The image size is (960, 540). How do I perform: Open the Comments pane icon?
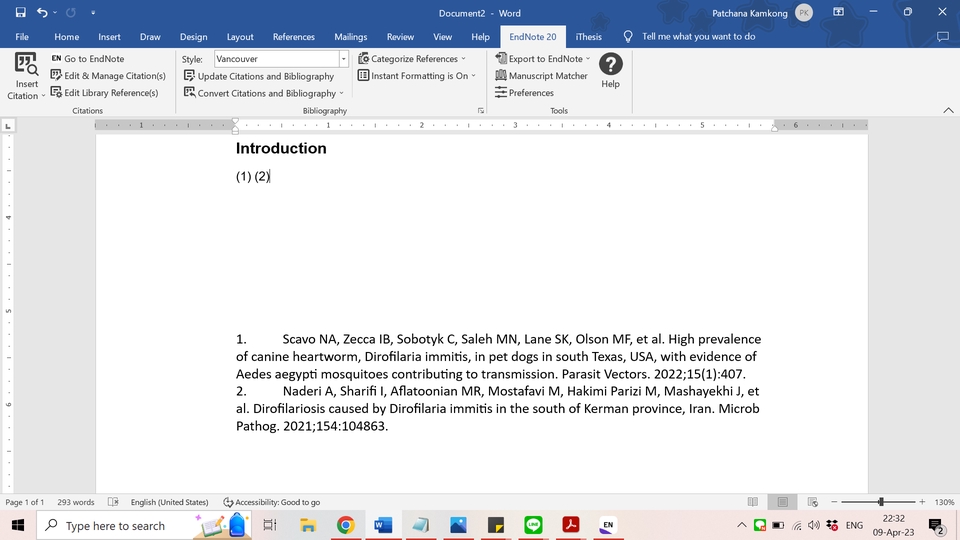(x=943, y=37)
